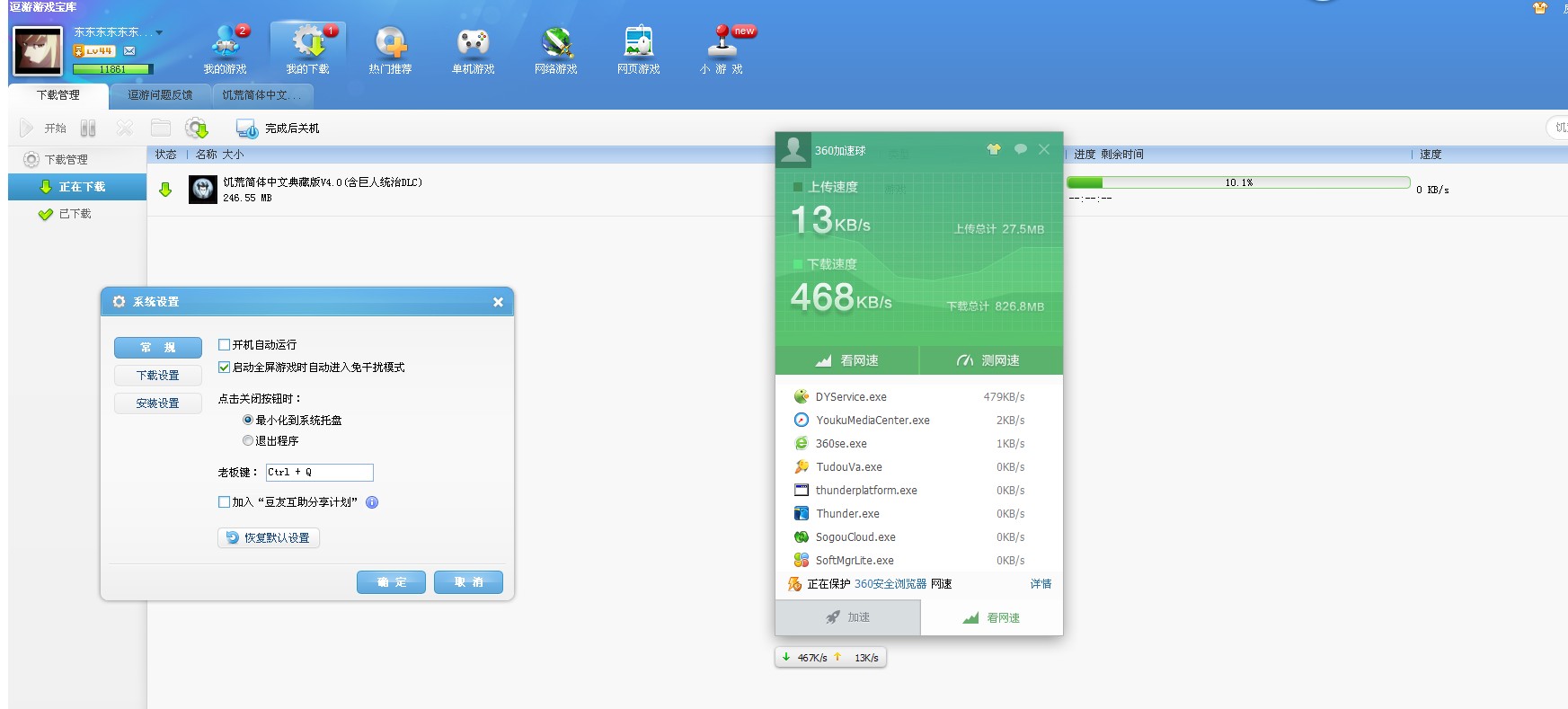Click the mail envelope icon beside level badge
The image size is (1568, 709).
click(x=129, y=51)
